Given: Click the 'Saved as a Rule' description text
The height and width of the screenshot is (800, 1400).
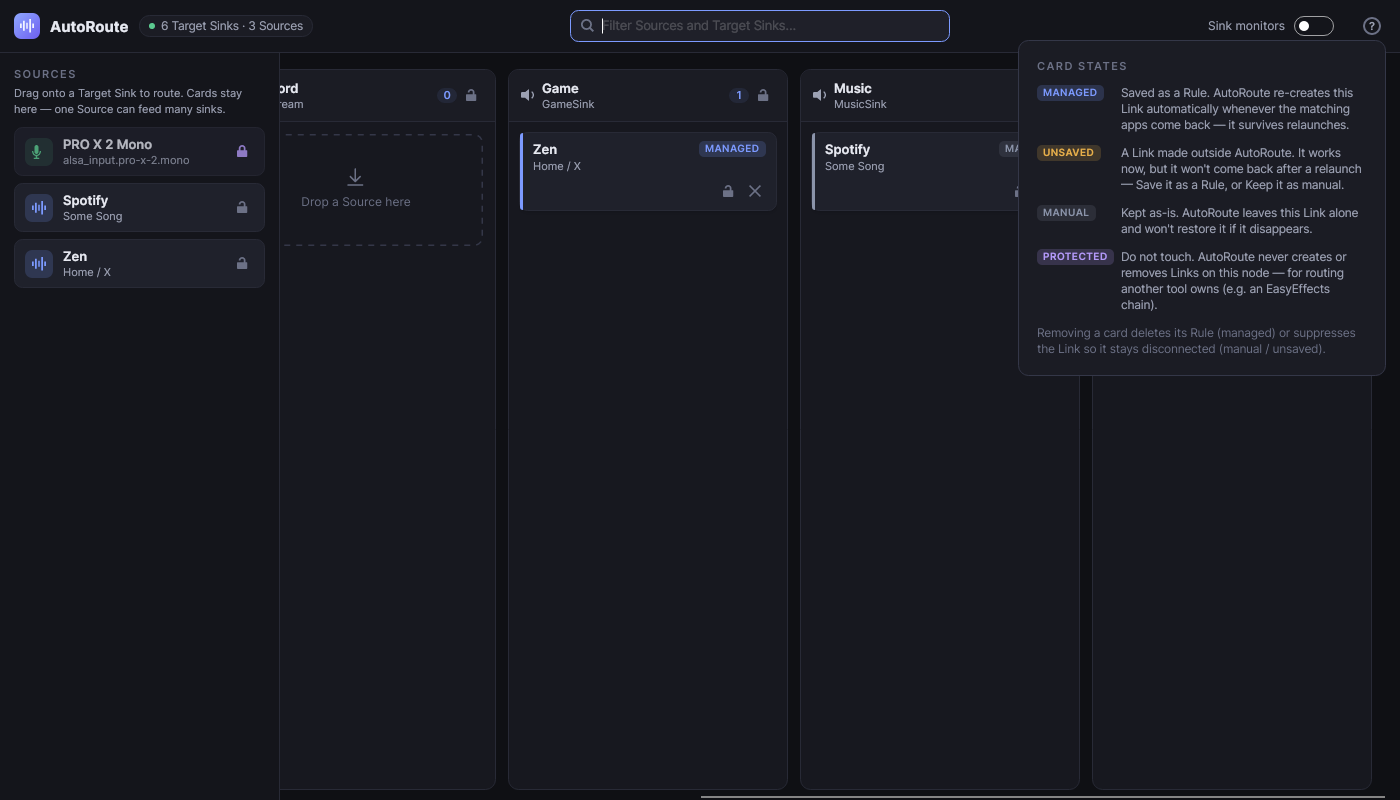Looking at the screenshot, I should [x=1236, y=109].
